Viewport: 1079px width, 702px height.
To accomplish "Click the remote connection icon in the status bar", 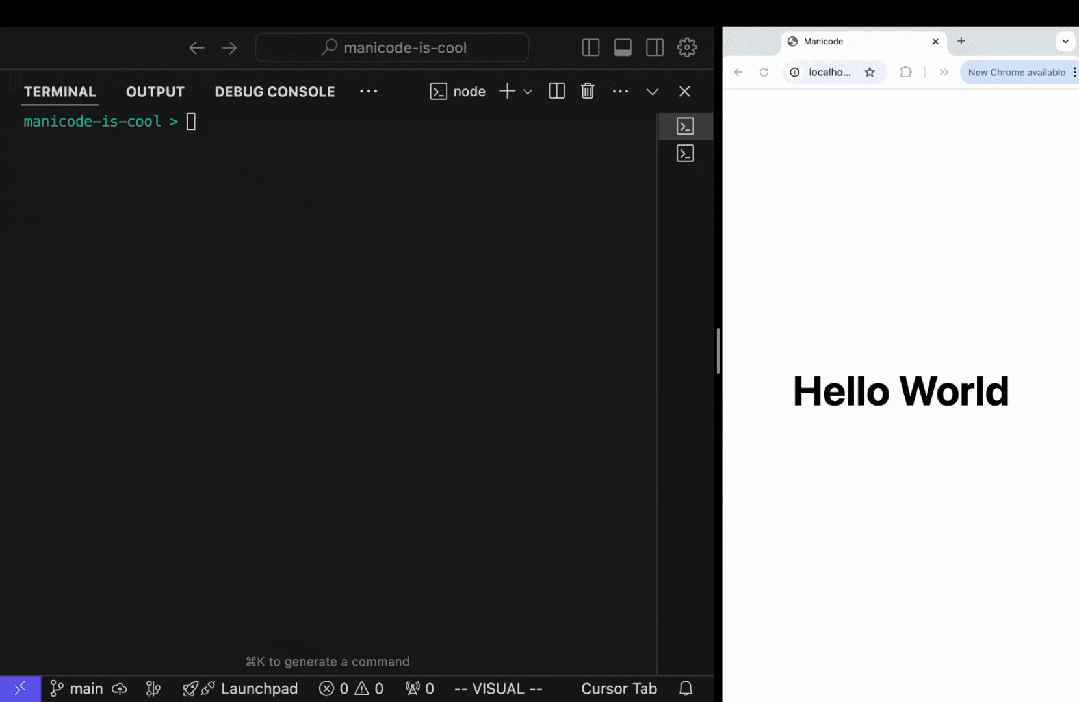I will pyautogui.click(x=20, y=689).
